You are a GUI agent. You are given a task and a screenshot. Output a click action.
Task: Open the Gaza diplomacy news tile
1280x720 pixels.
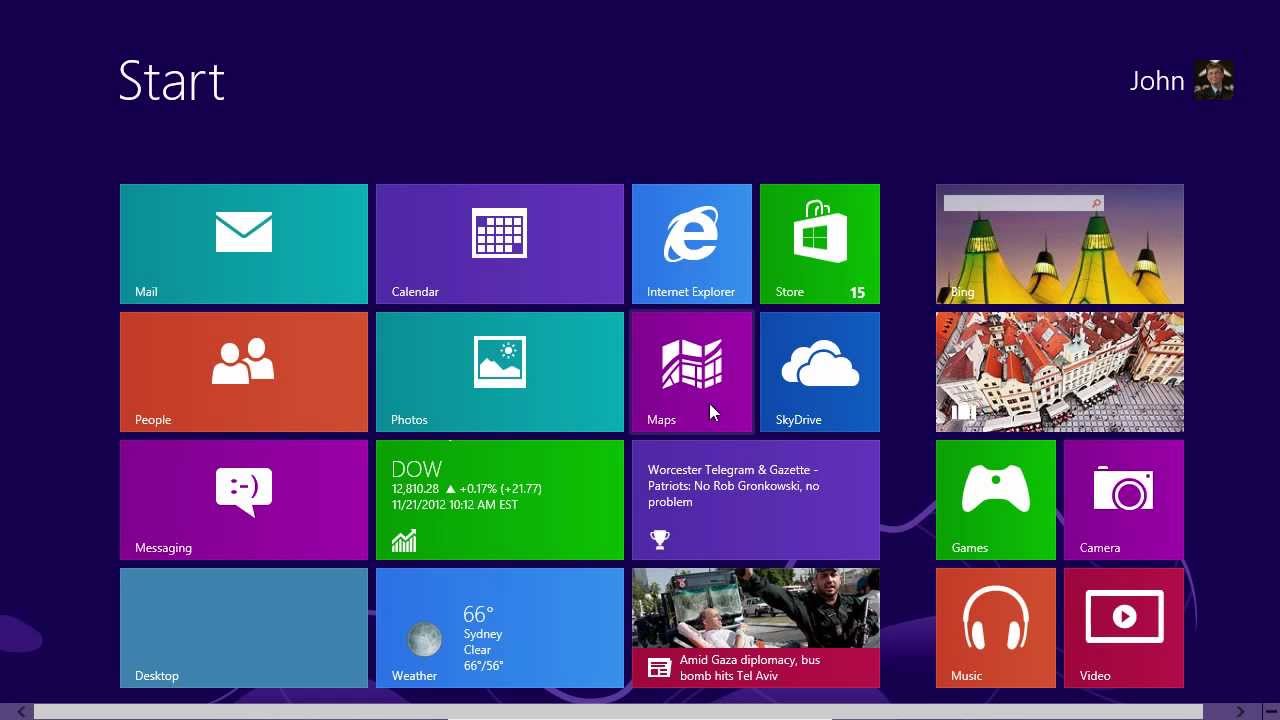coord(756,628)
